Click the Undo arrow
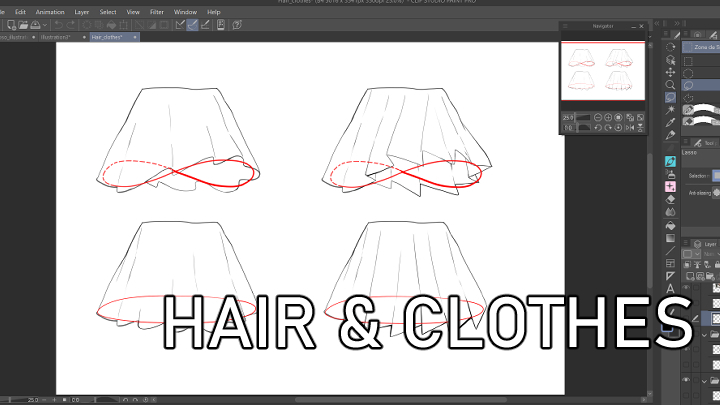The width and height of the screenshot is (720, 405). point(58,25)
